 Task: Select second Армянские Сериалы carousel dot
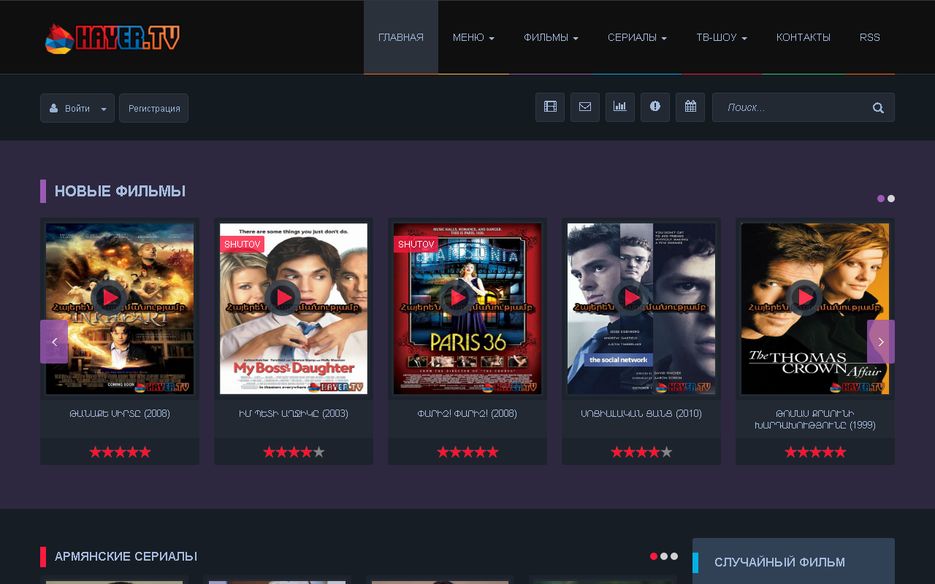(x=664, y=556)
